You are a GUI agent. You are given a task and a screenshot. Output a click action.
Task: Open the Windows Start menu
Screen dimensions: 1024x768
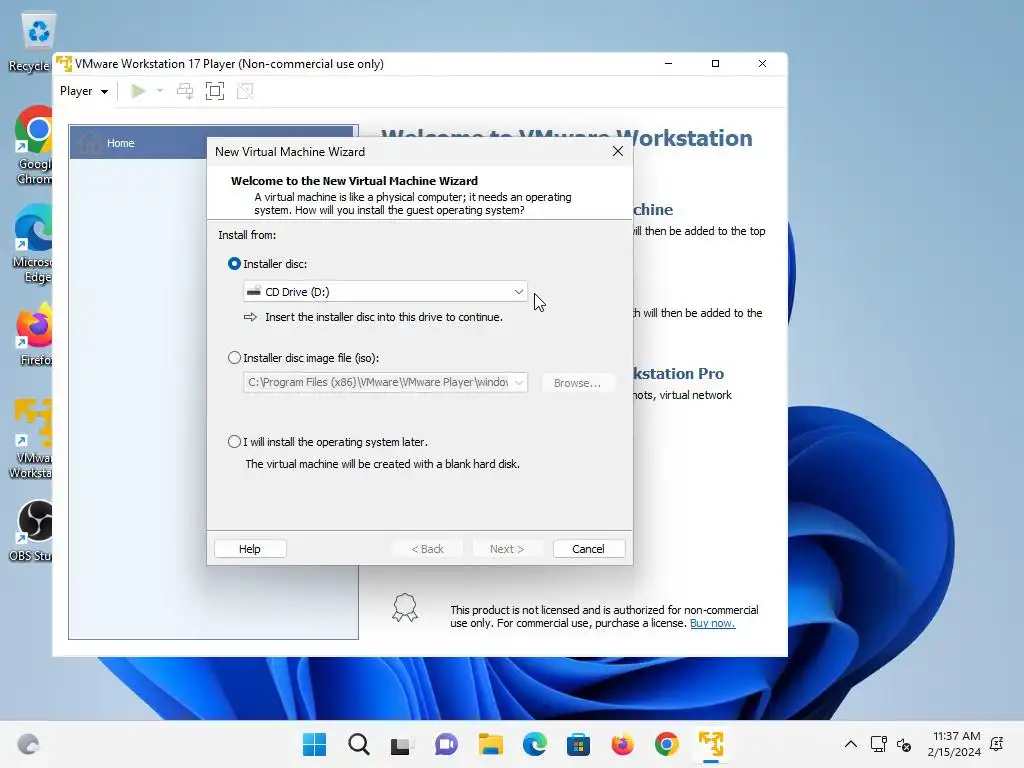coord(314,744)
